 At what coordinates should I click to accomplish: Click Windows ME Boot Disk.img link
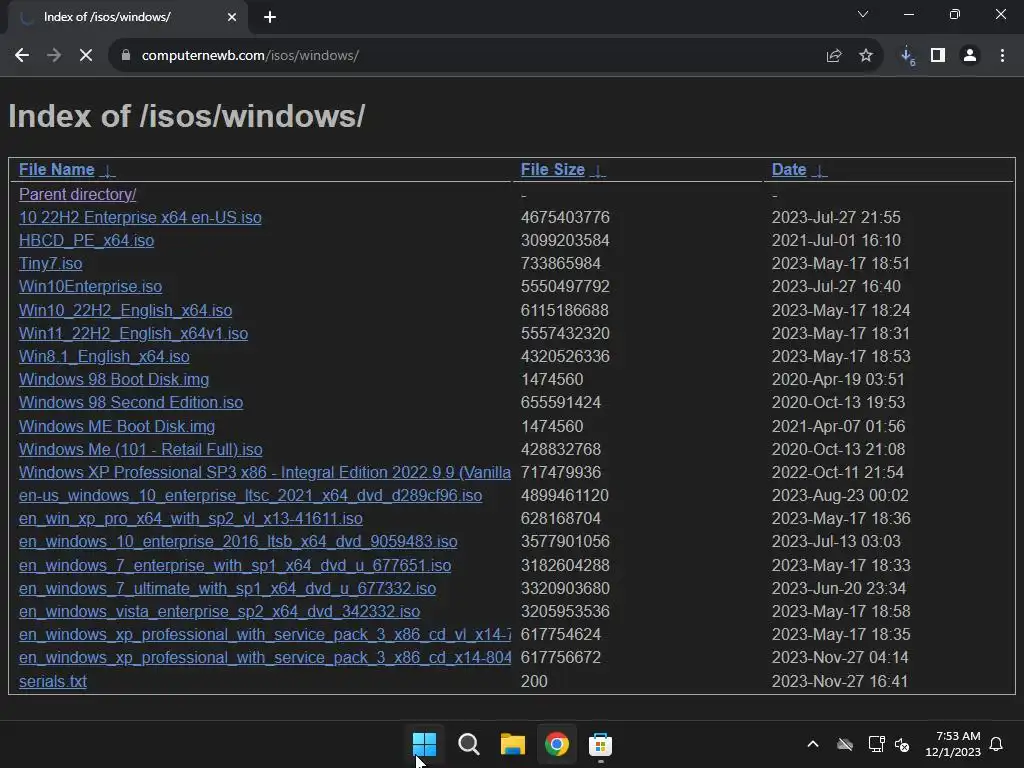coord(117,426)
